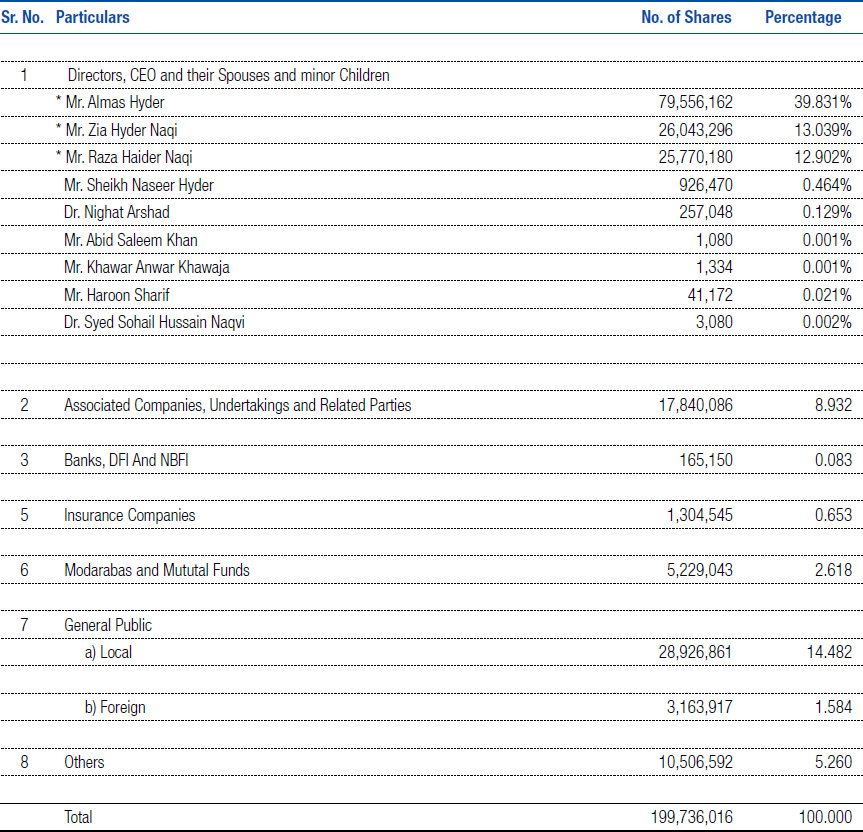
Task: Click percentage 0.021%
Action: [827, 295]
